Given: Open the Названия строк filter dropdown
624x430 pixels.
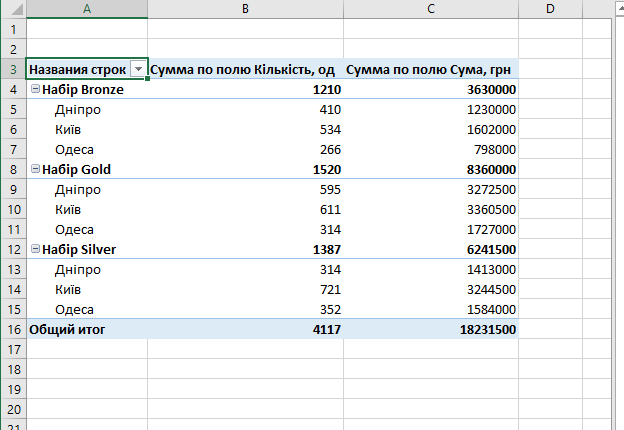Looking at the screenshot, I should tap(138, 69).
